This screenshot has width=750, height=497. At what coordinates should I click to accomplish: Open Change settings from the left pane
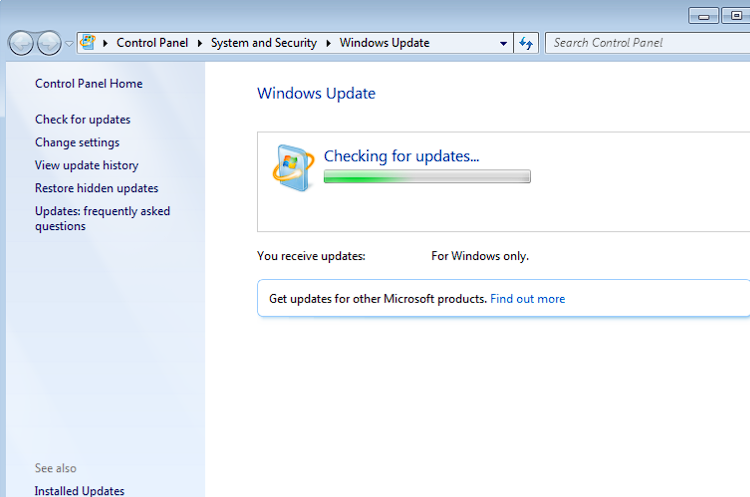point(77,143)
